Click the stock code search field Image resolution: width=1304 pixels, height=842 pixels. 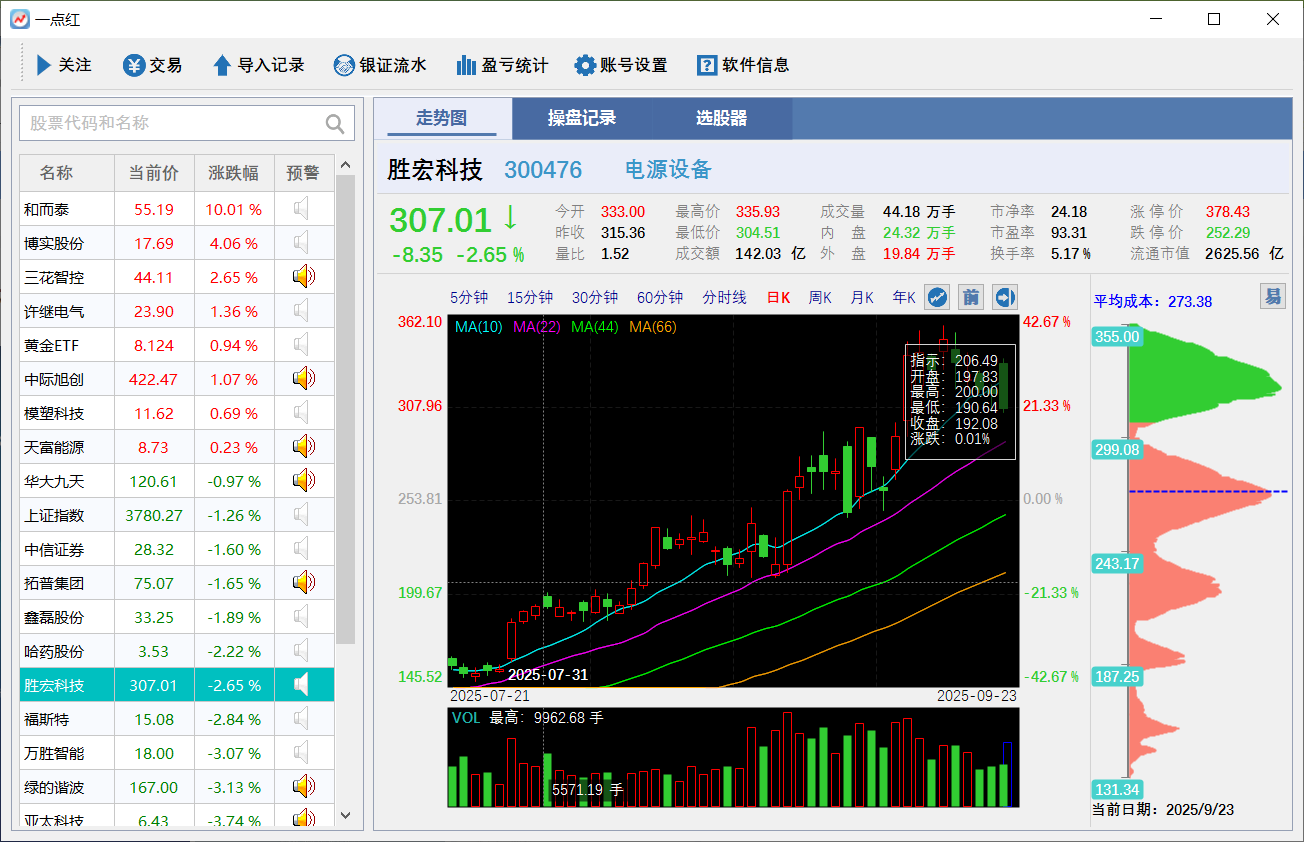tap(175, 123)
